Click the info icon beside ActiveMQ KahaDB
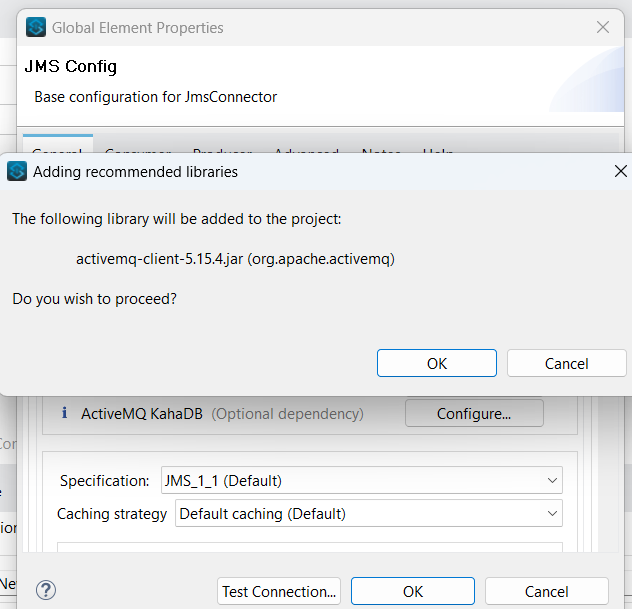632x609 pixels. [x=65, y=412]
